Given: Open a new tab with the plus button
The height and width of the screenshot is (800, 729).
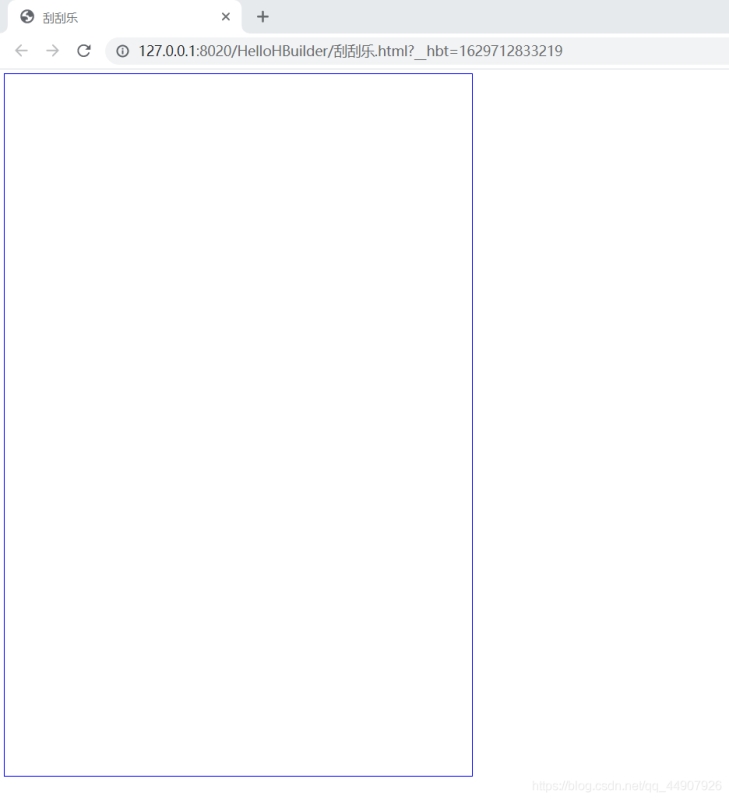Looking at the screenshot, I should tap(263, 17).
